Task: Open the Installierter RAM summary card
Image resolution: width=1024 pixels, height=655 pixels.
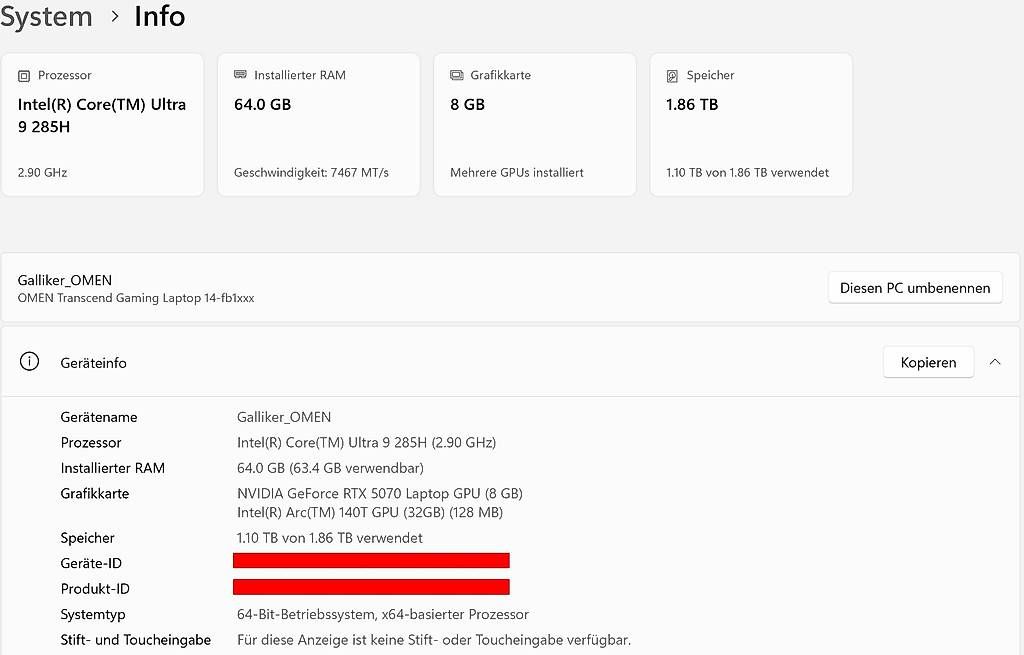Action: coord(319,125)
